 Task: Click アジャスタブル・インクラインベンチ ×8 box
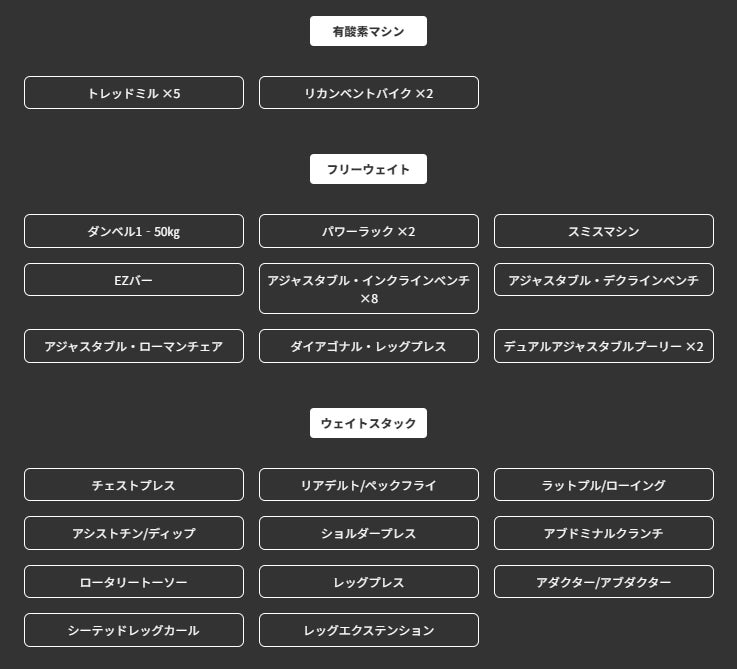[x=369, y=289]
